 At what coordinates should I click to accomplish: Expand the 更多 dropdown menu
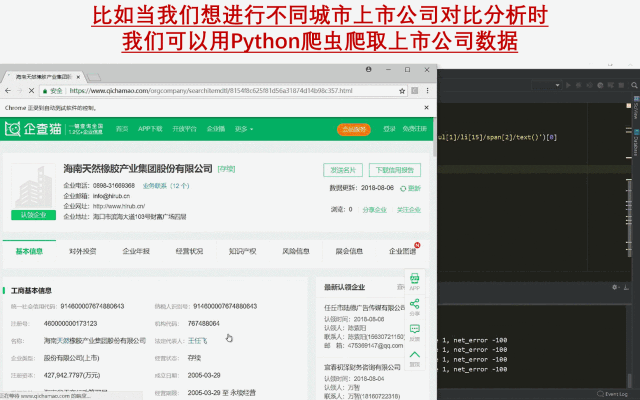(x=244, y=129)
